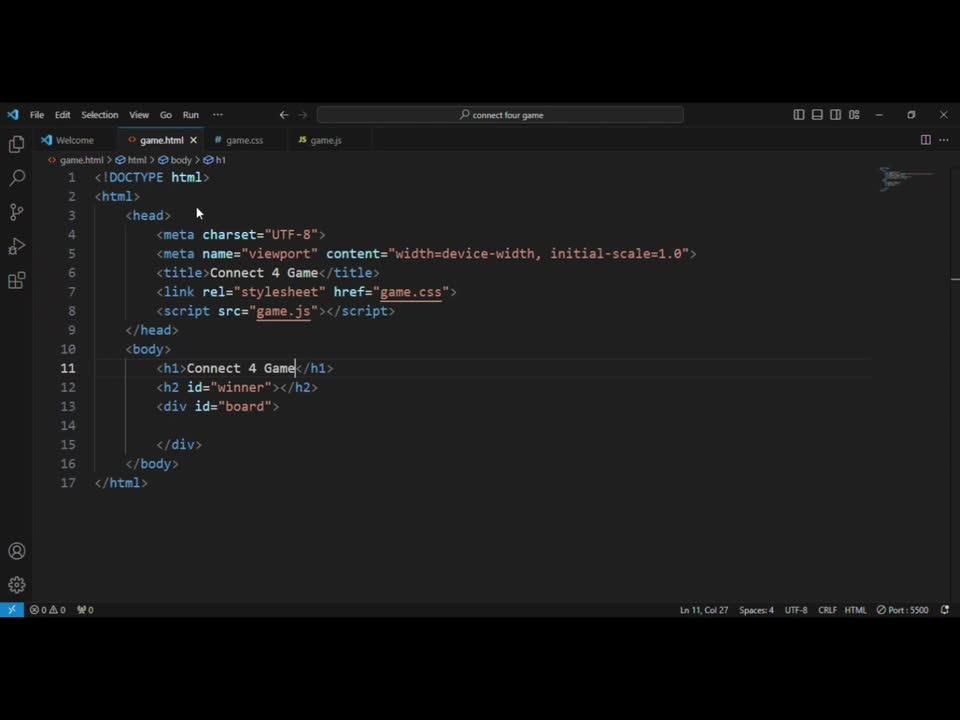Viewport: 960px width, 720px height.
Task: Open the Run menu
Action: pos(191,114)
